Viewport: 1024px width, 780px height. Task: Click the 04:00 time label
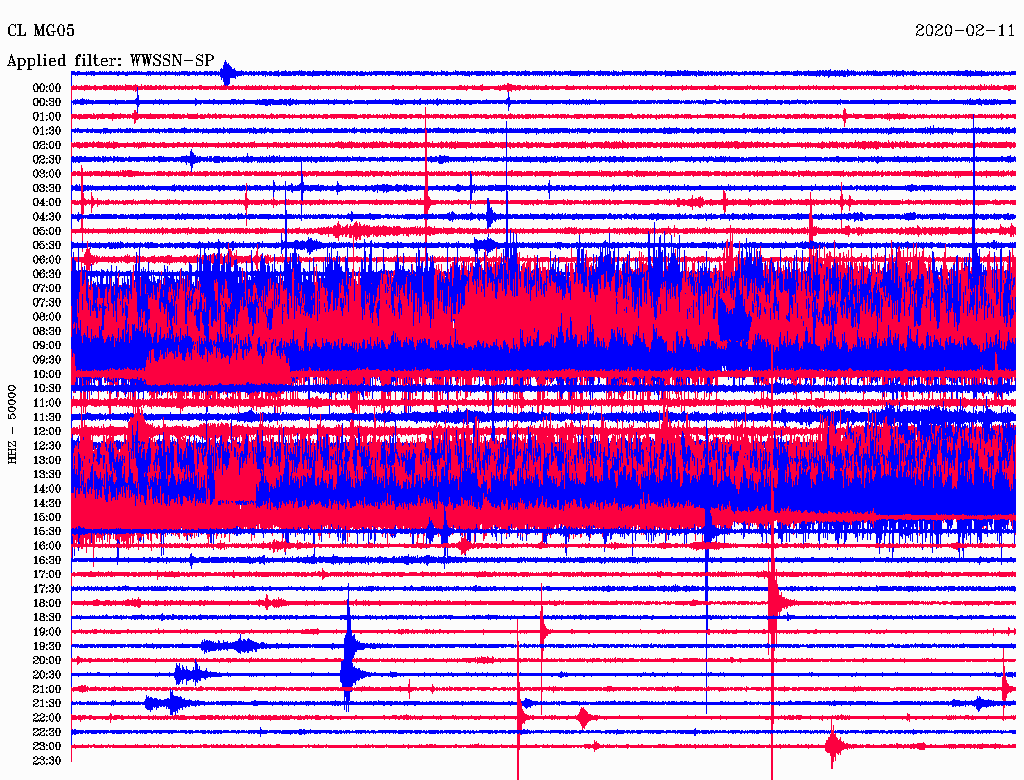click(x=47, y=203)
